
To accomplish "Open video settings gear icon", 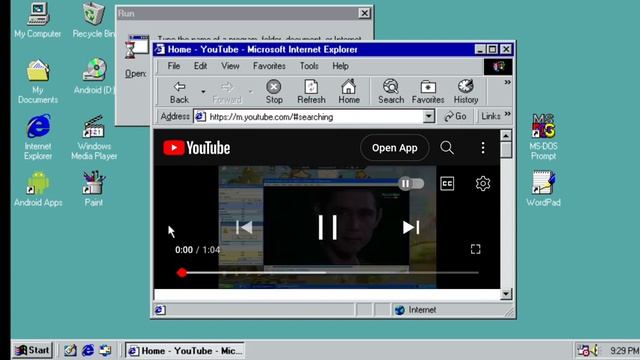I will click(x=483, y=183).
